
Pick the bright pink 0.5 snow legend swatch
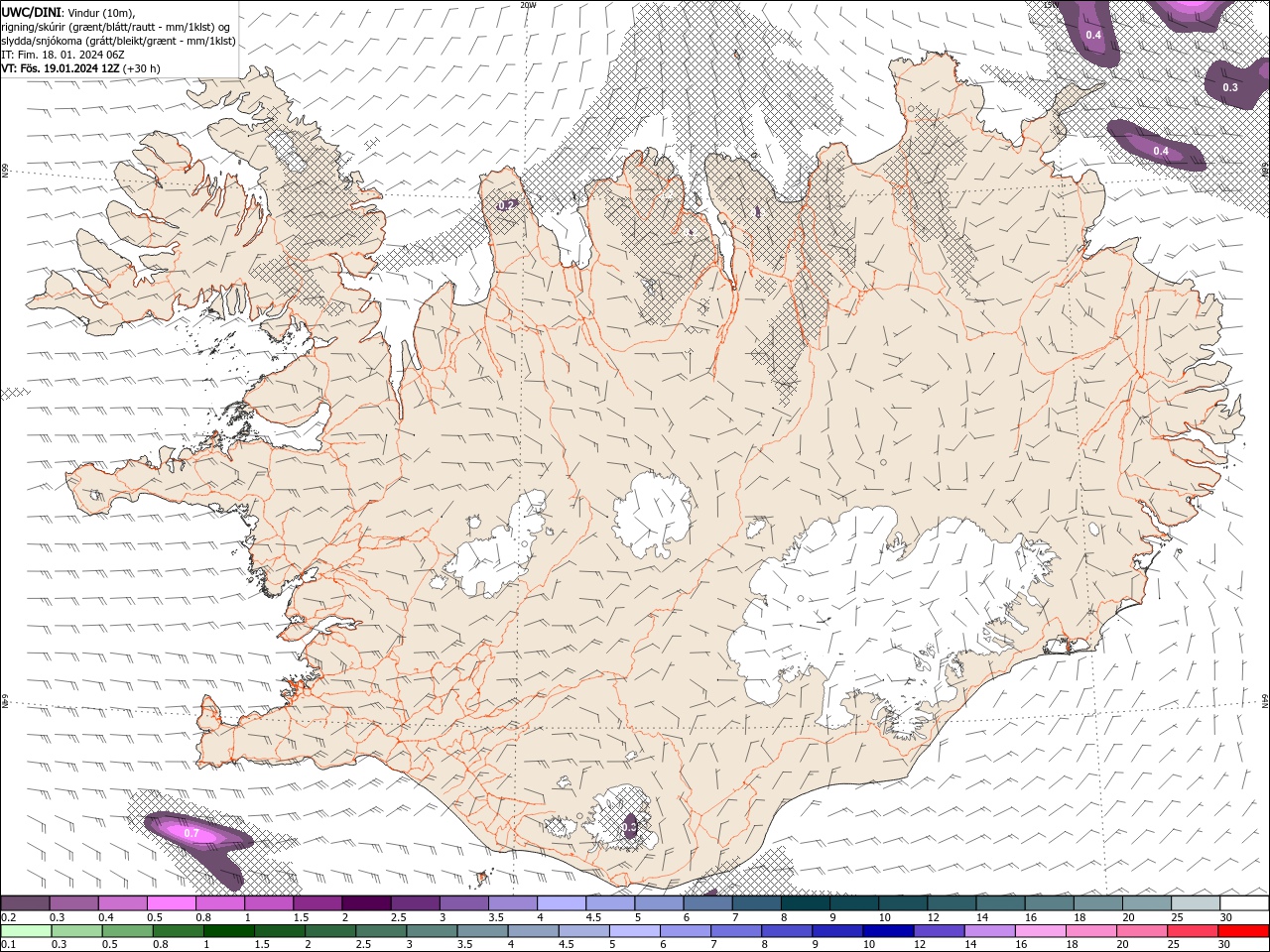click(x=171, y=903)
